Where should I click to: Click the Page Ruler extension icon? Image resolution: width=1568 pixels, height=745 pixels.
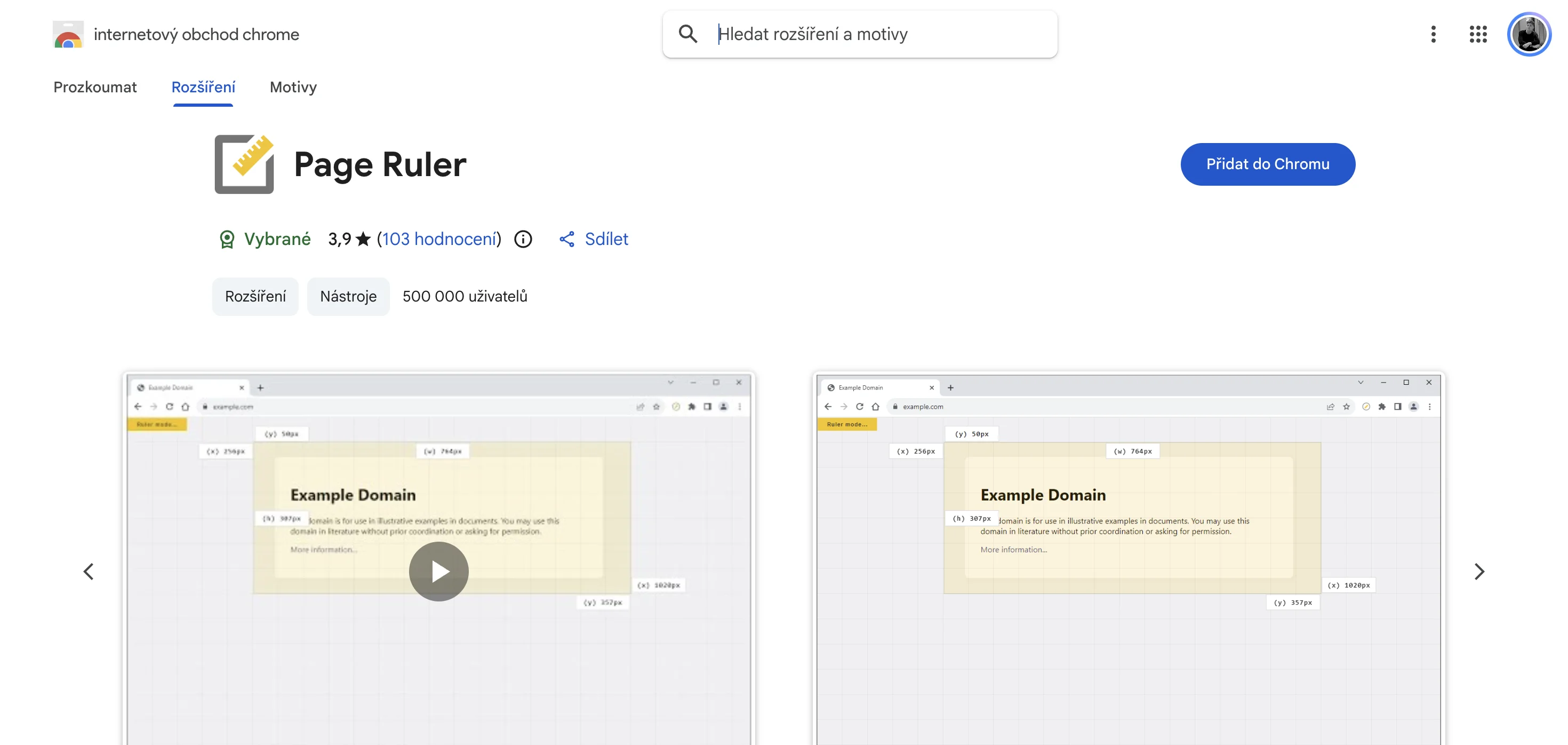pos(244,164)
